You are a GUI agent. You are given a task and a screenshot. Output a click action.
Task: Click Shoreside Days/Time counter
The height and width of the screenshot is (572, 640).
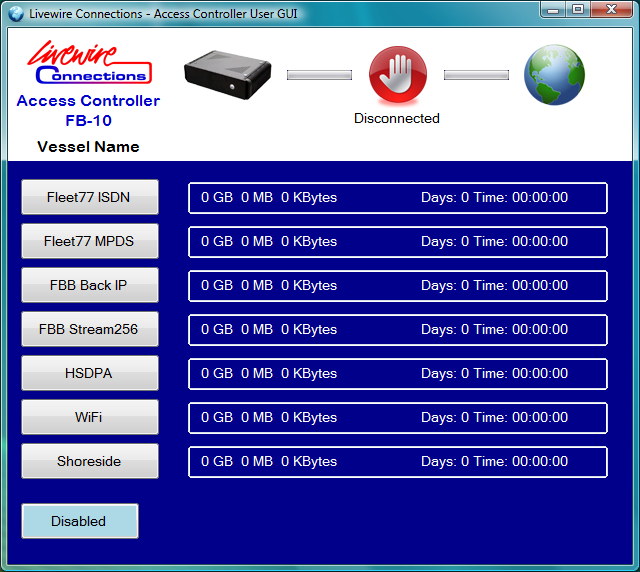click(x=494, y=461)
